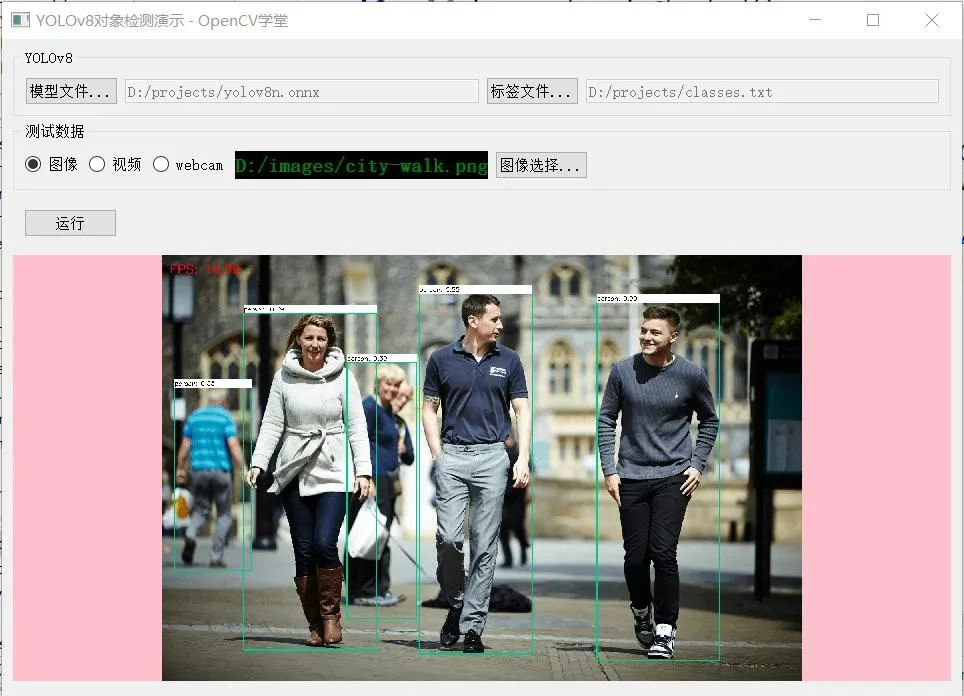964x696 pixels.
Task: Open the 图像选择... image chooser
Action: click(540, 164)
